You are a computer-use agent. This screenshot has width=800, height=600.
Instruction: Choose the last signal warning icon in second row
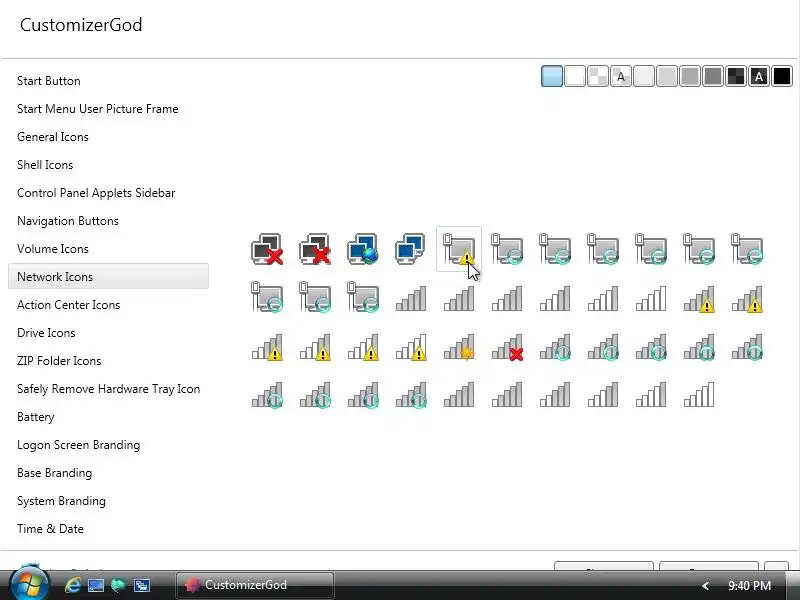tap(746, 299)
